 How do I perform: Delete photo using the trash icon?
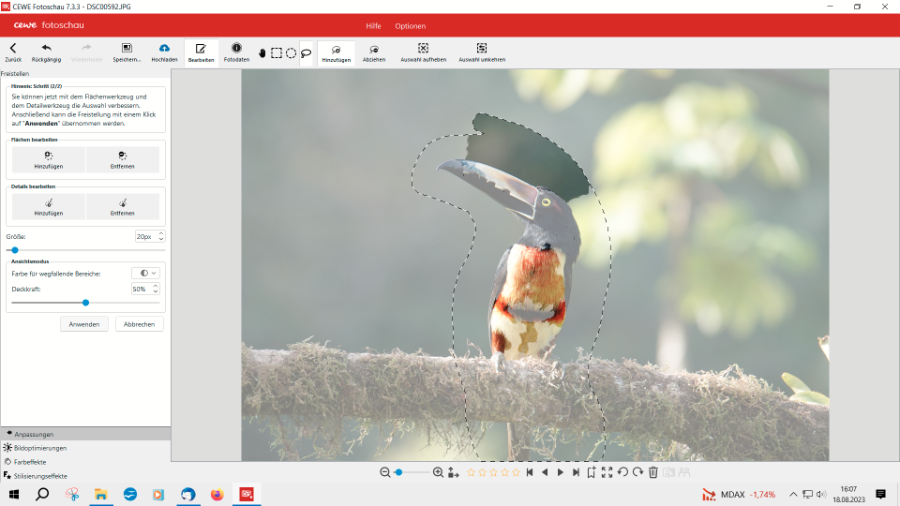(653, 472)
